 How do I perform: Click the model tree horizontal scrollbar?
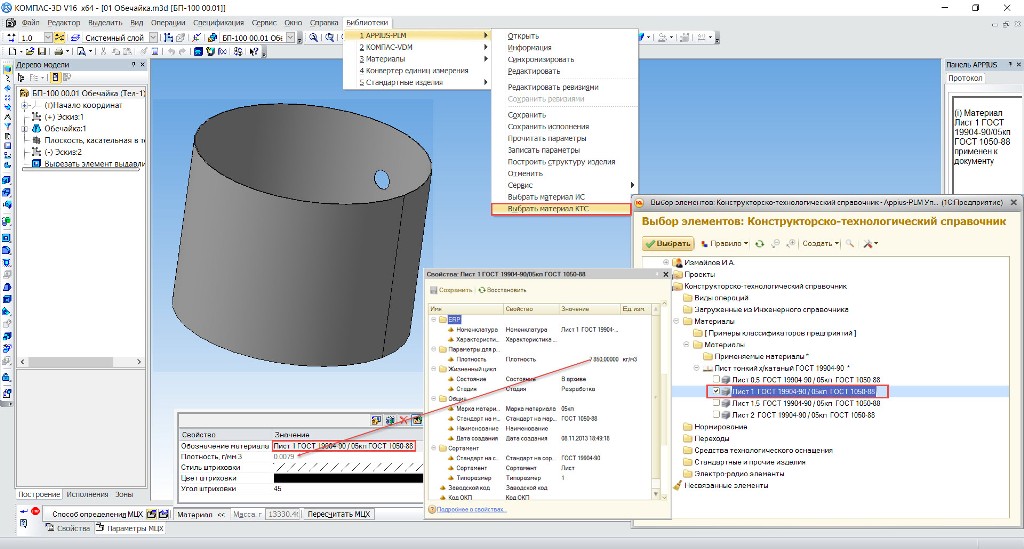click(81, 362)
